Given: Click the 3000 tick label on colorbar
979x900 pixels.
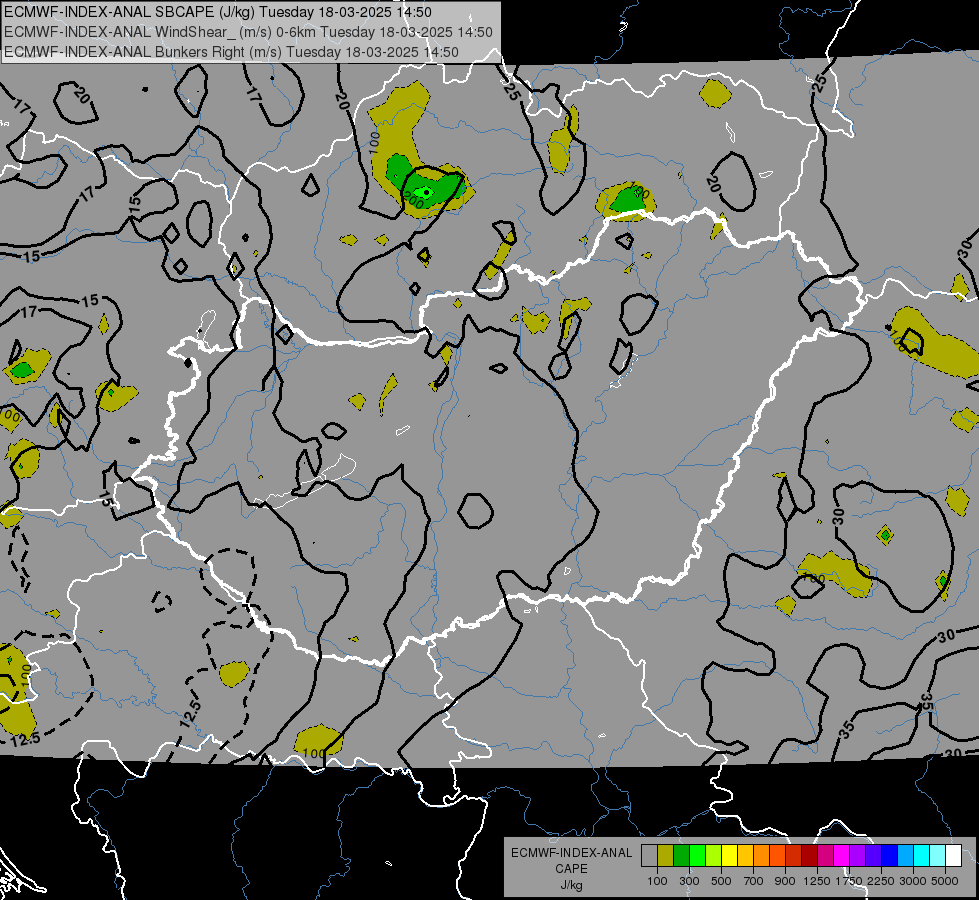Looking at the screenshot, I should 913,881.
